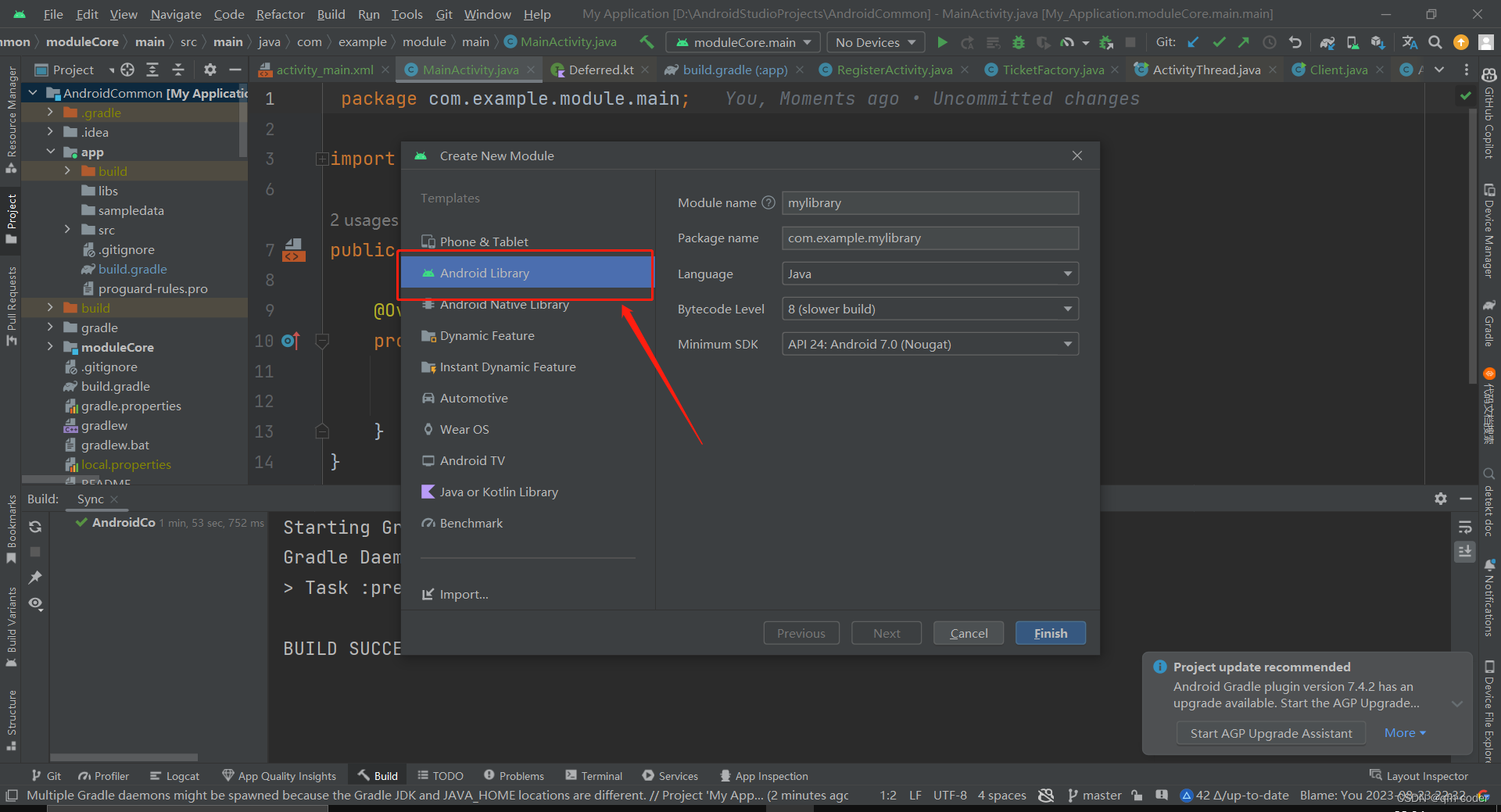Image resolution: width=1501 pixels, height=812 pixels.
Task: Click Sync Project with Gradle Files icon
Action: (x=1327, y=42)
